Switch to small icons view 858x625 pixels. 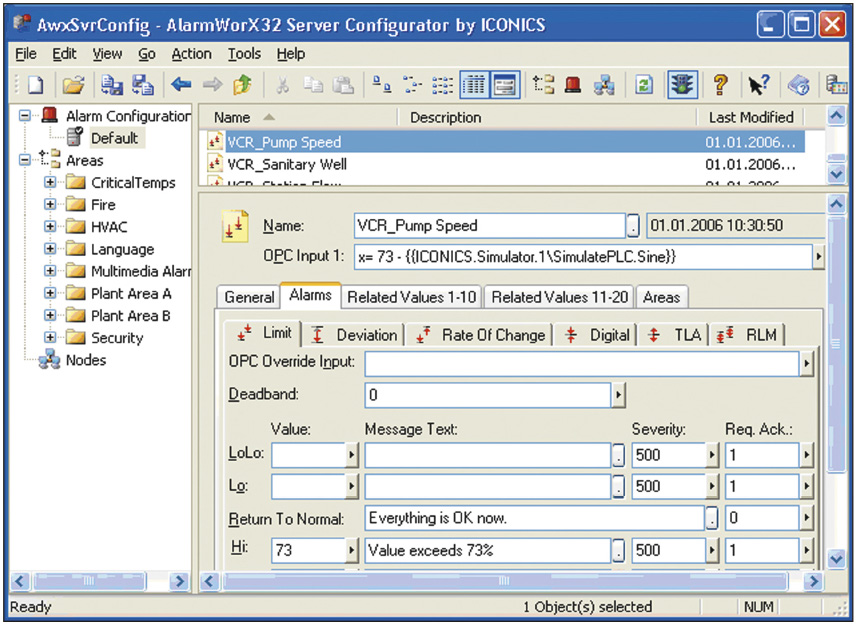click(412, 85)
